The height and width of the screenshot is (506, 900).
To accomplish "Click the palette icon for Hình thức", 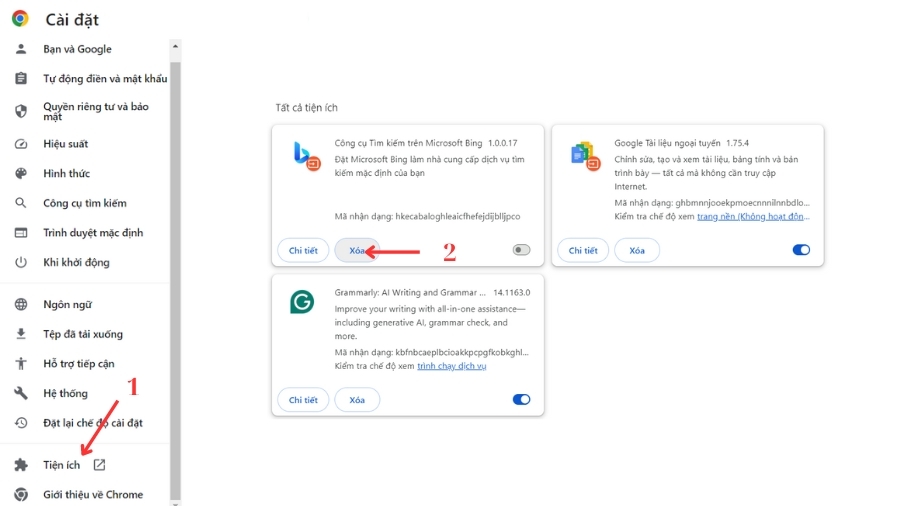I will pyautogui.click(x=21, y=173).
